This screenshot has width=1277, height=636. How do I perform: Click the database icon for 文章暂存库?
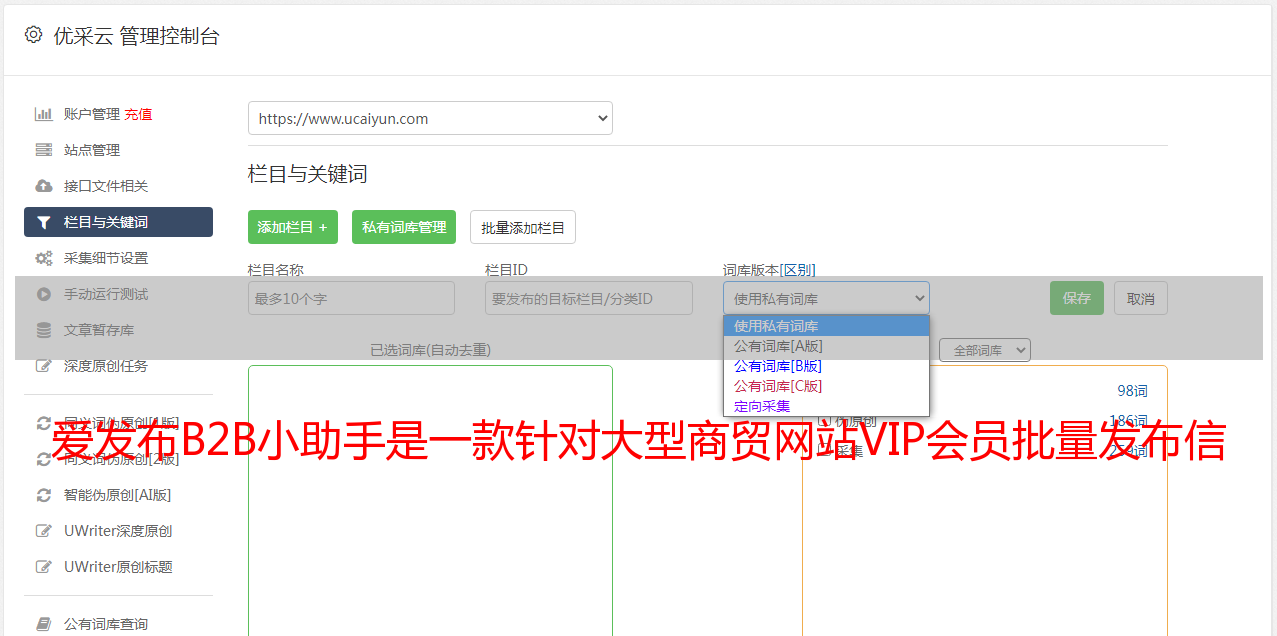coord(43,330)
